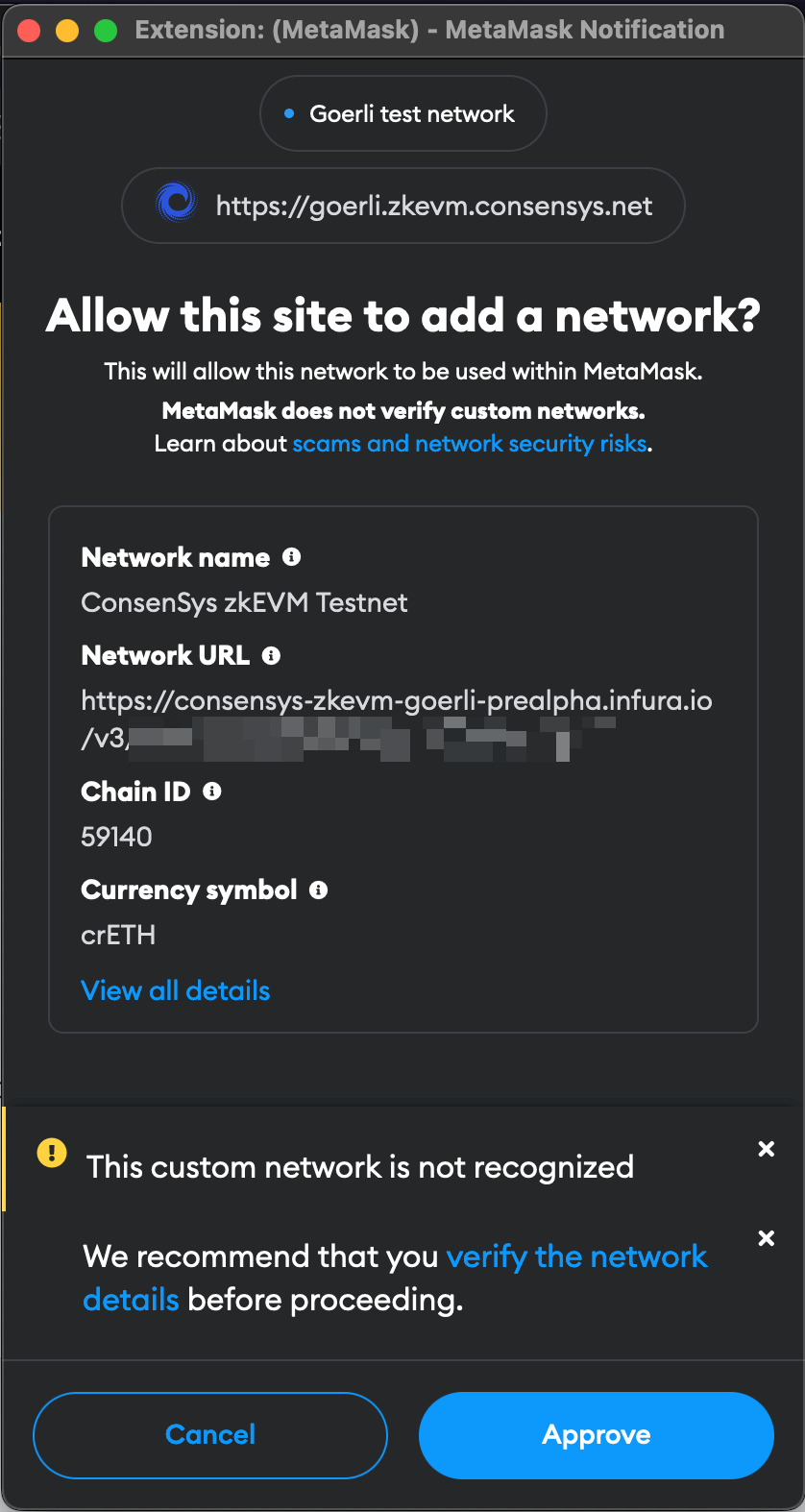Viewport: 805px width, 1512px height.
Task: Click the site origin pill showing the URL
Action: 402,205
